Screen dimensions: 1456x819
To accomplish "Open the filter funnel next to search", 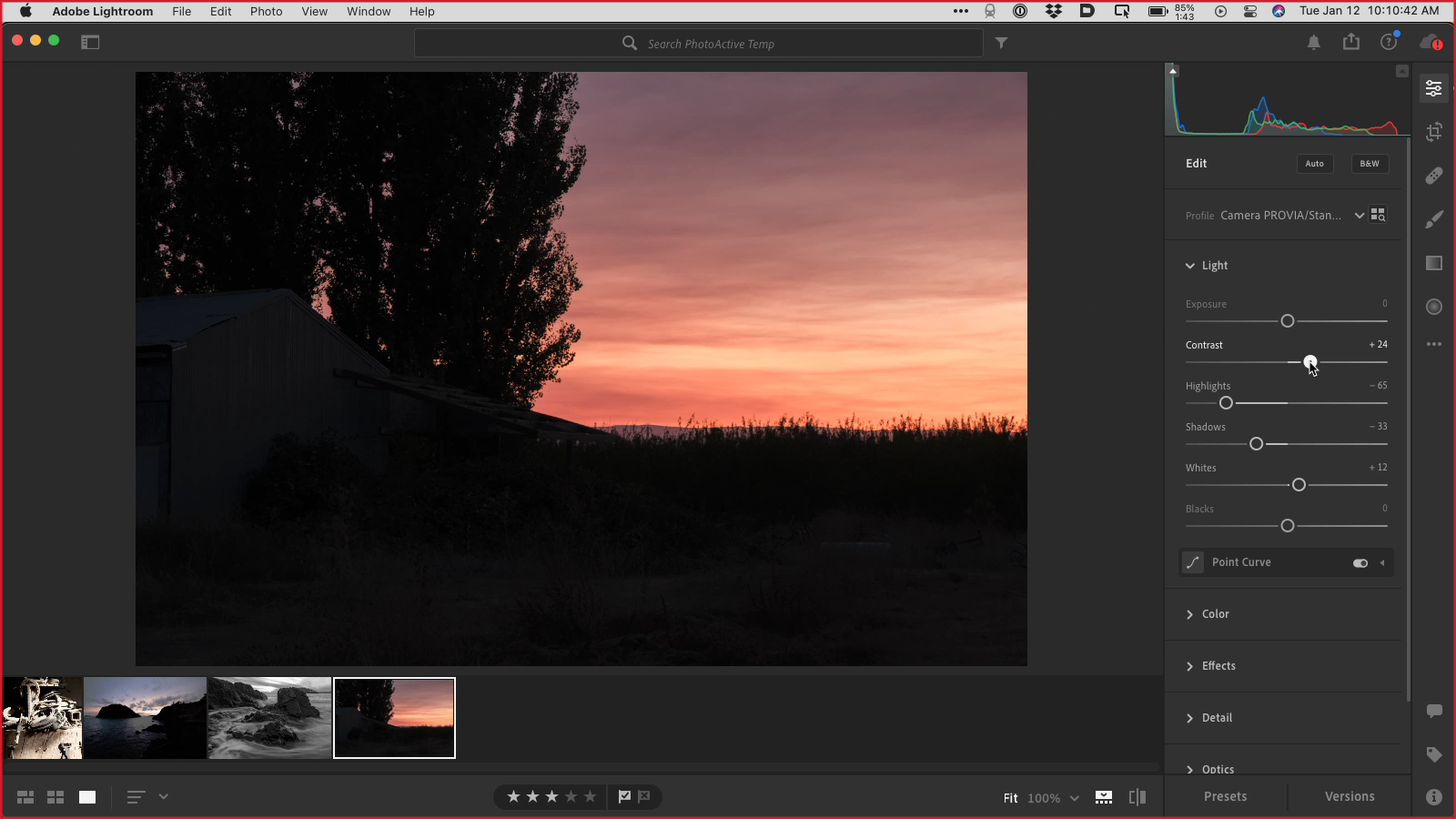I will point(1001,43).
